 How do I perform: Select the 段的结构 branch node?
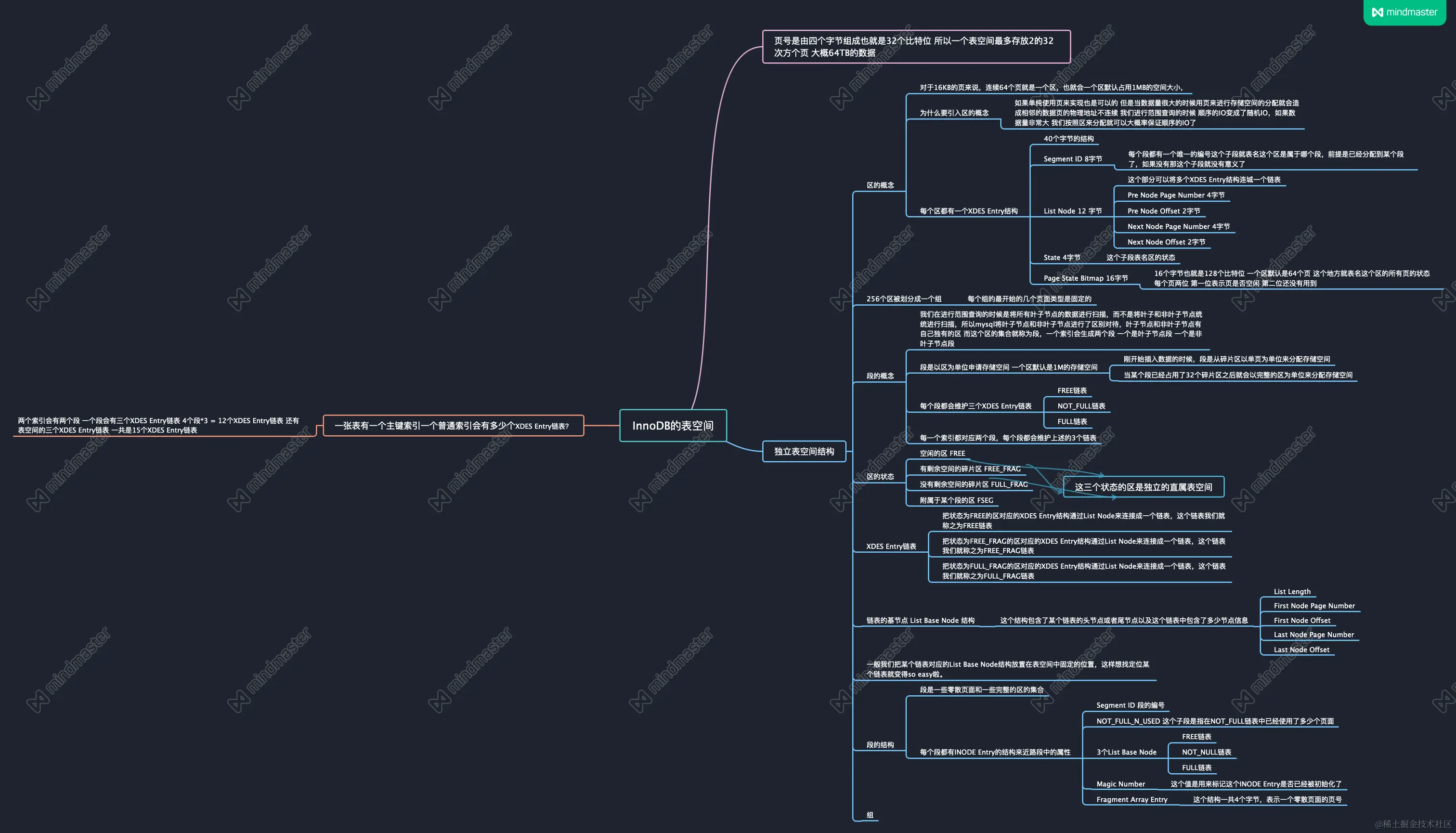pos(880,745)
